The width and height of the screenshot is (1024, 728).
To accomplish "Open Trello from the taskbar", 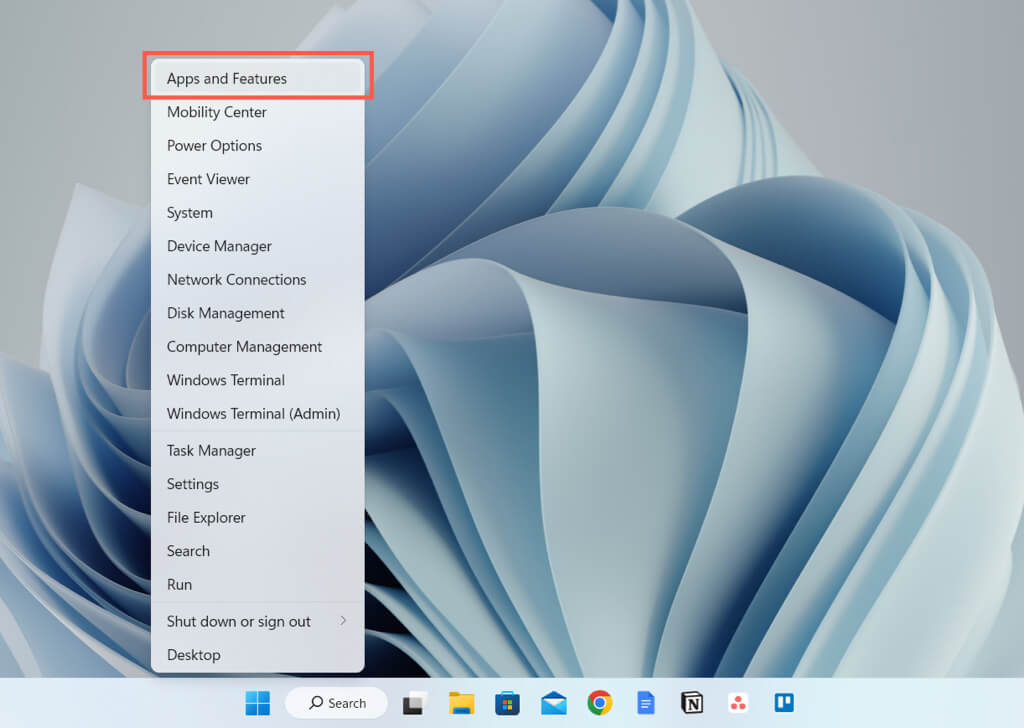I will click(784, 703).
